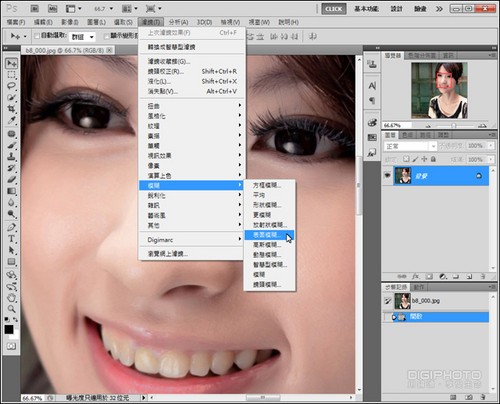Select the Crop tool
Image resolution: width=500 pixels, height=404 pixels.
(x=12, y=109)
